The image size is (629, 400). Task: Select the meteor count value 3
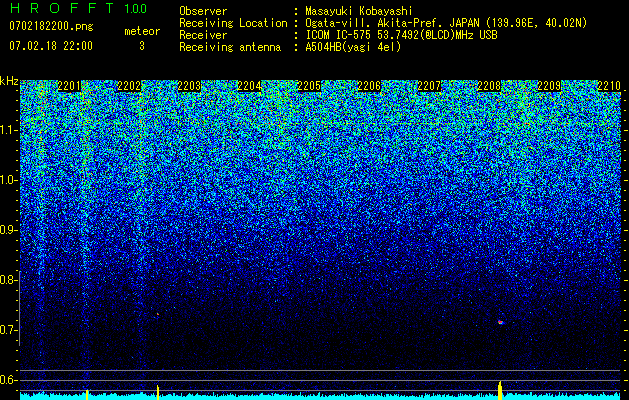pos(142,46)
